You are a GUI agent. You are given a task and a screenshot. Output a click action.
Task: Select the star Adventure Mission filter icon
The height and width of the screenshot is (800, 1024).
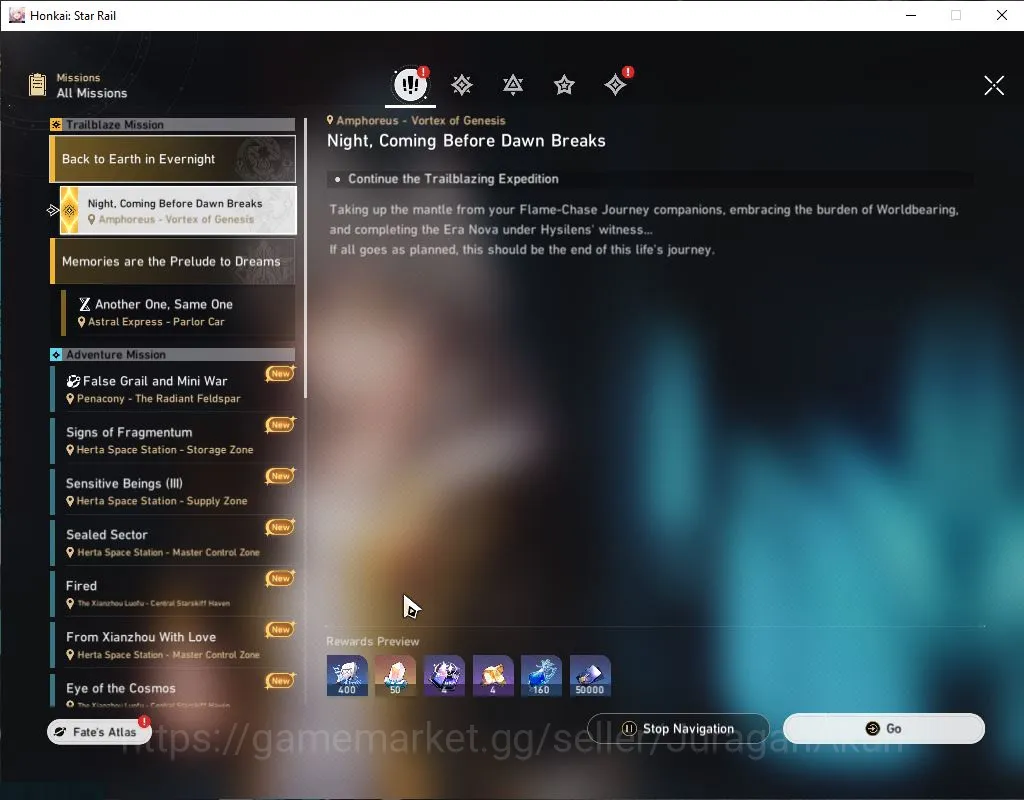click(564, 85)
